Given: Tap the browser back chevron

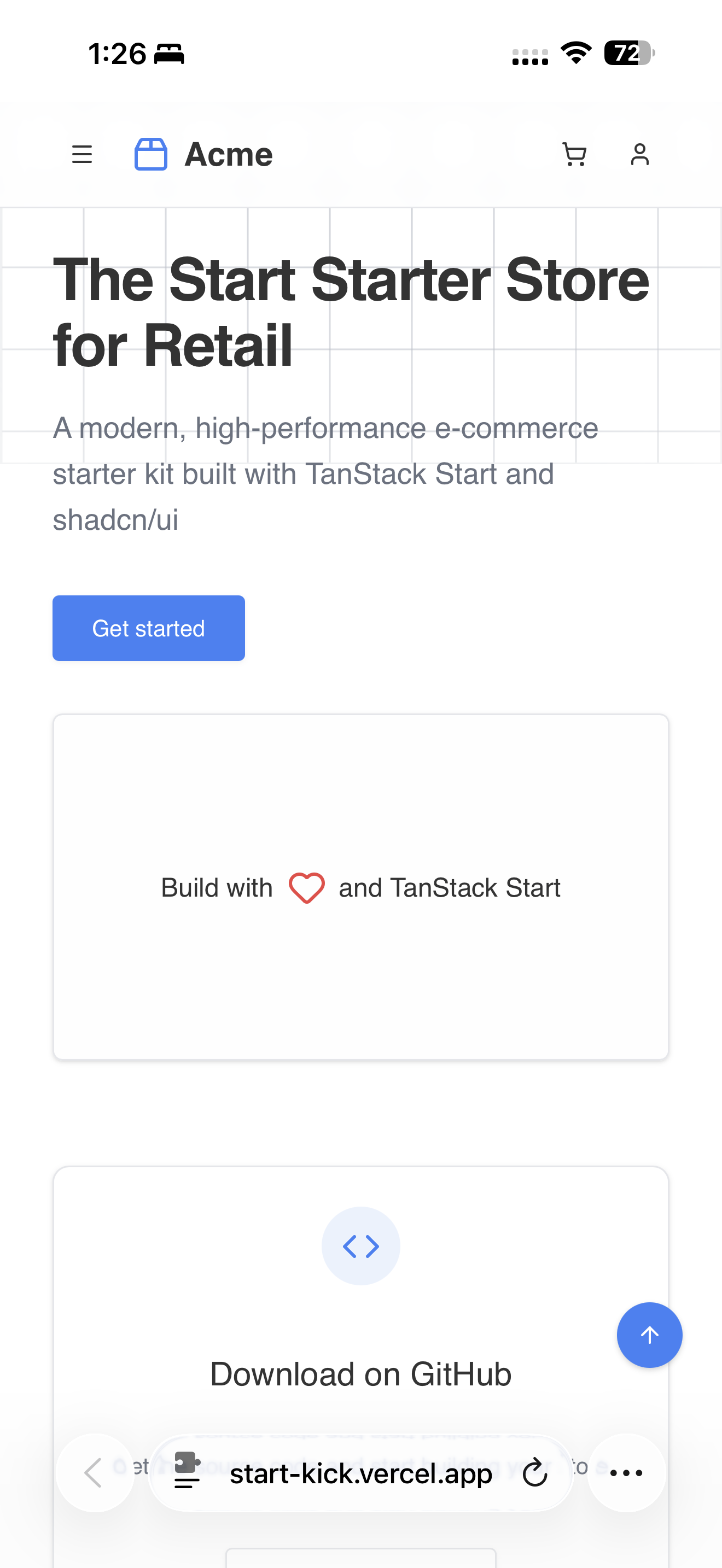Looking at the screenshot, I should click(x=94, y=1472).
